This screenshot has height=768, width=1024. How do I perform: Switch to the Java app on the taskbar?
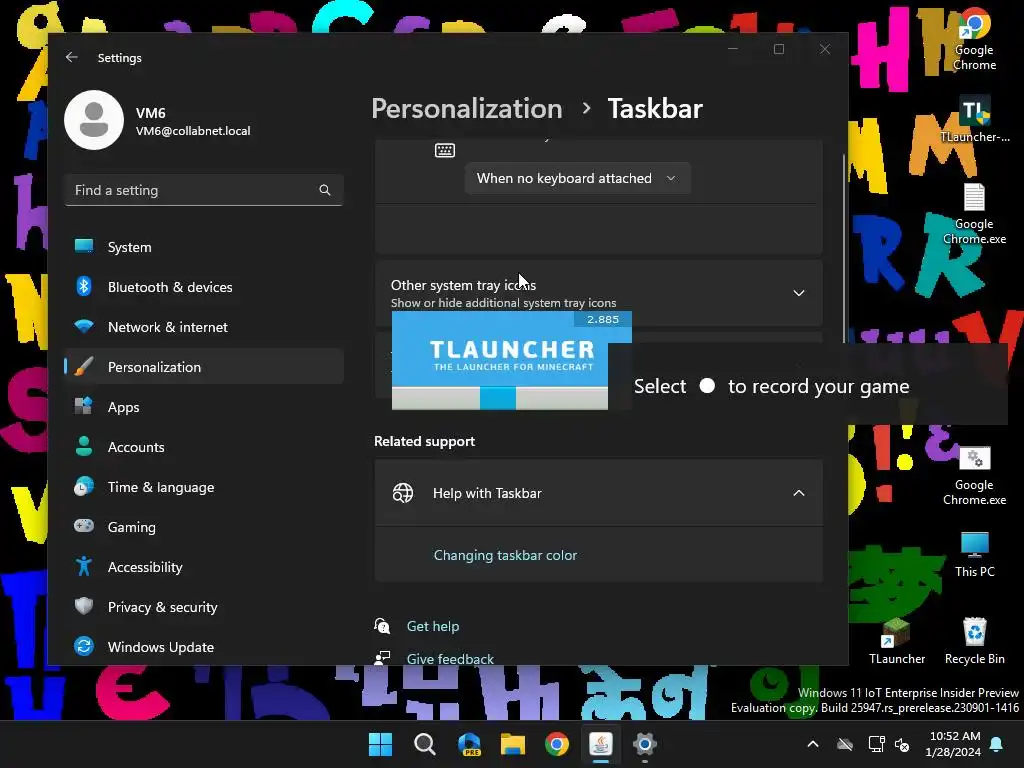(x=601, y=744)
